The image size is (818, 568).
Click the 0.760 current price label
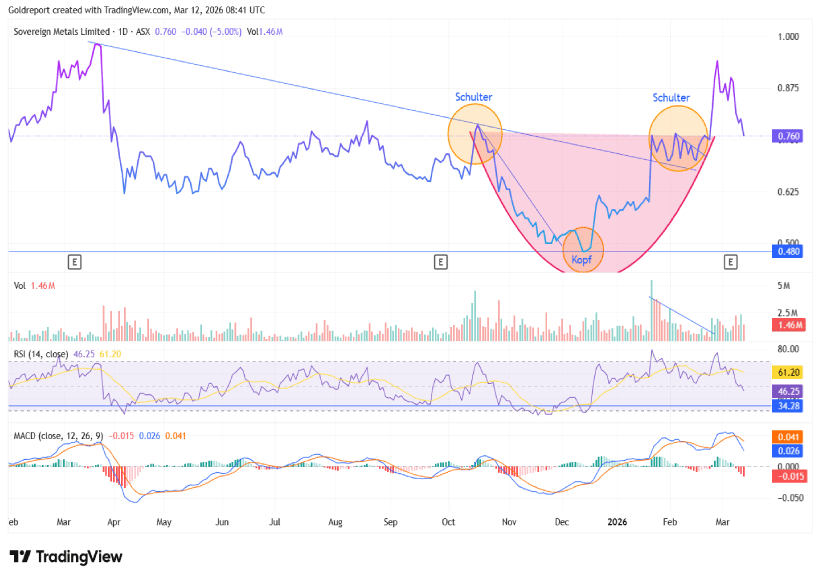[789, 136]
